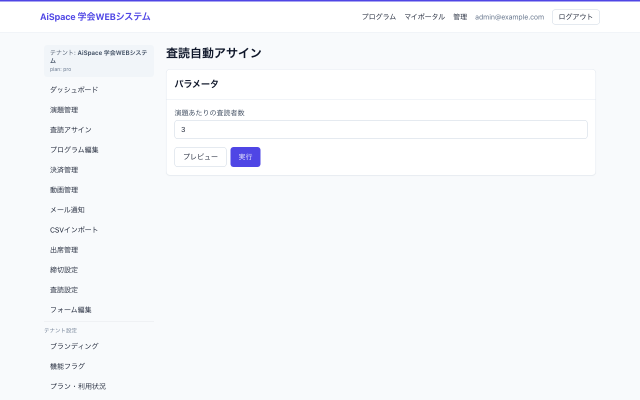Click the AiSpace 学会WEBシステム logo link

pos(95,17)
